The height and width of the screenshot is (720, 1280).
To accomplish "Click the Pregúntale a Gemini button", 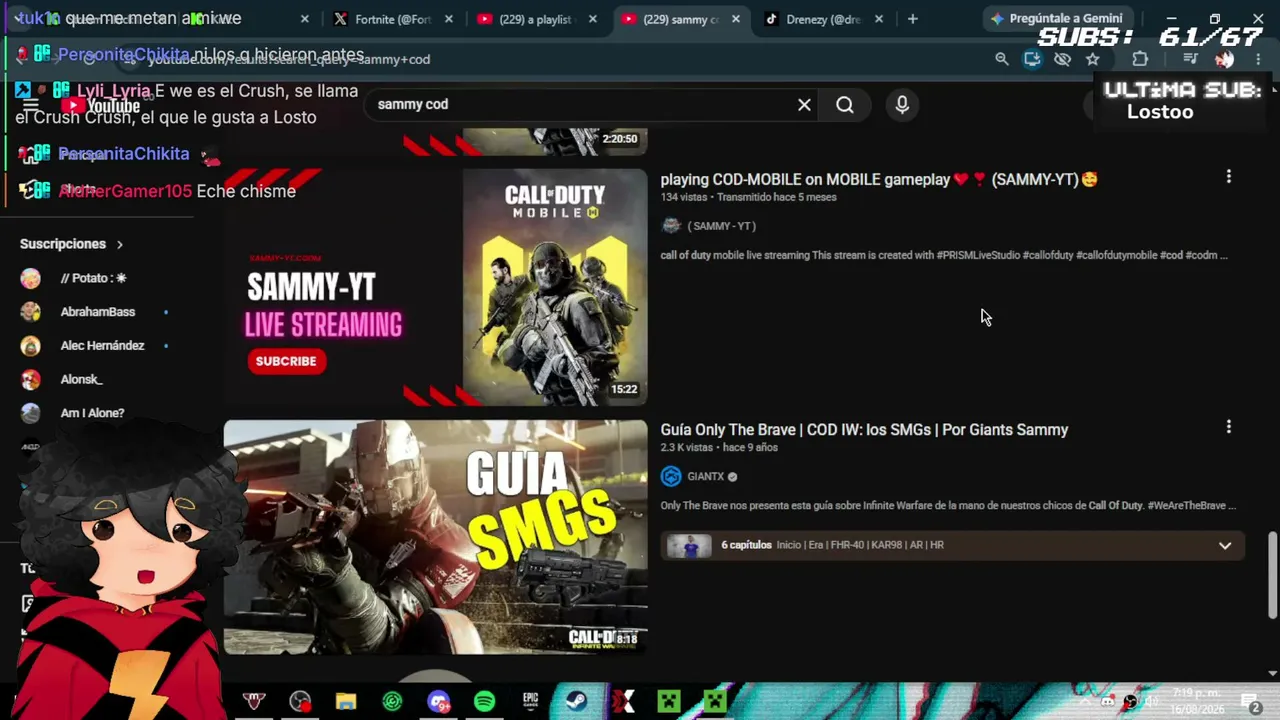I will pyautogui.click(x=1056, y=19).
